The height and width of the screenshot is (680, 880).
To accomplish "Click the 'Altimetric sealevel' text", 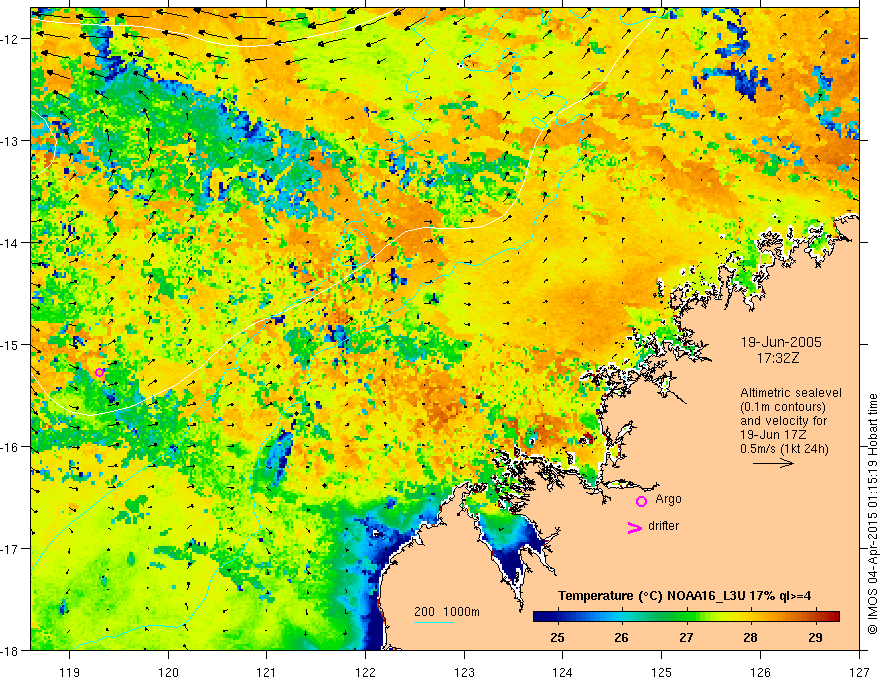I will point(791,393).
